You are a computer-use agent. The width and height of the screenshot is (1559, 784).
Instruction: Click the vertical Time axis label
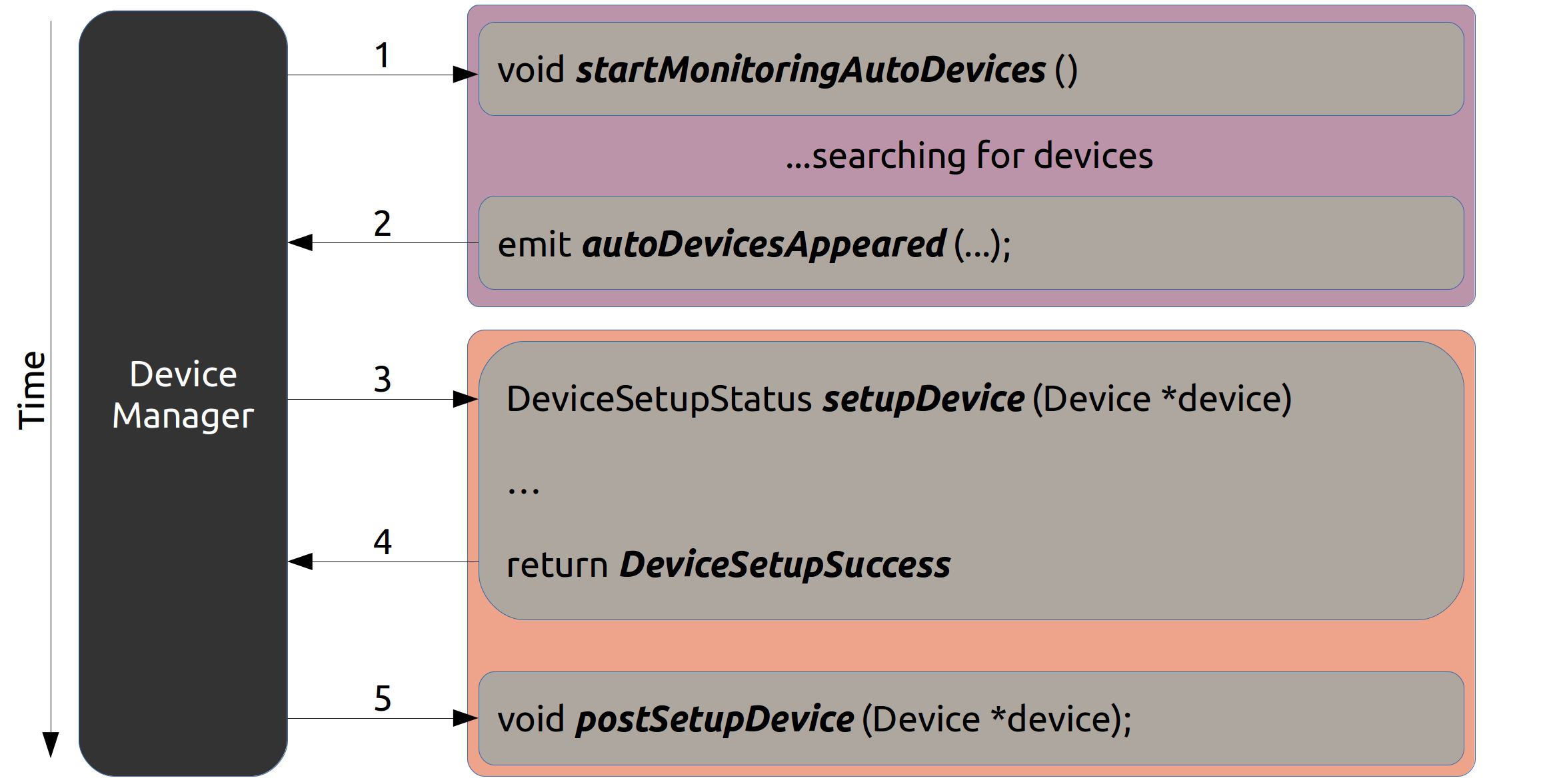(31, 390)
